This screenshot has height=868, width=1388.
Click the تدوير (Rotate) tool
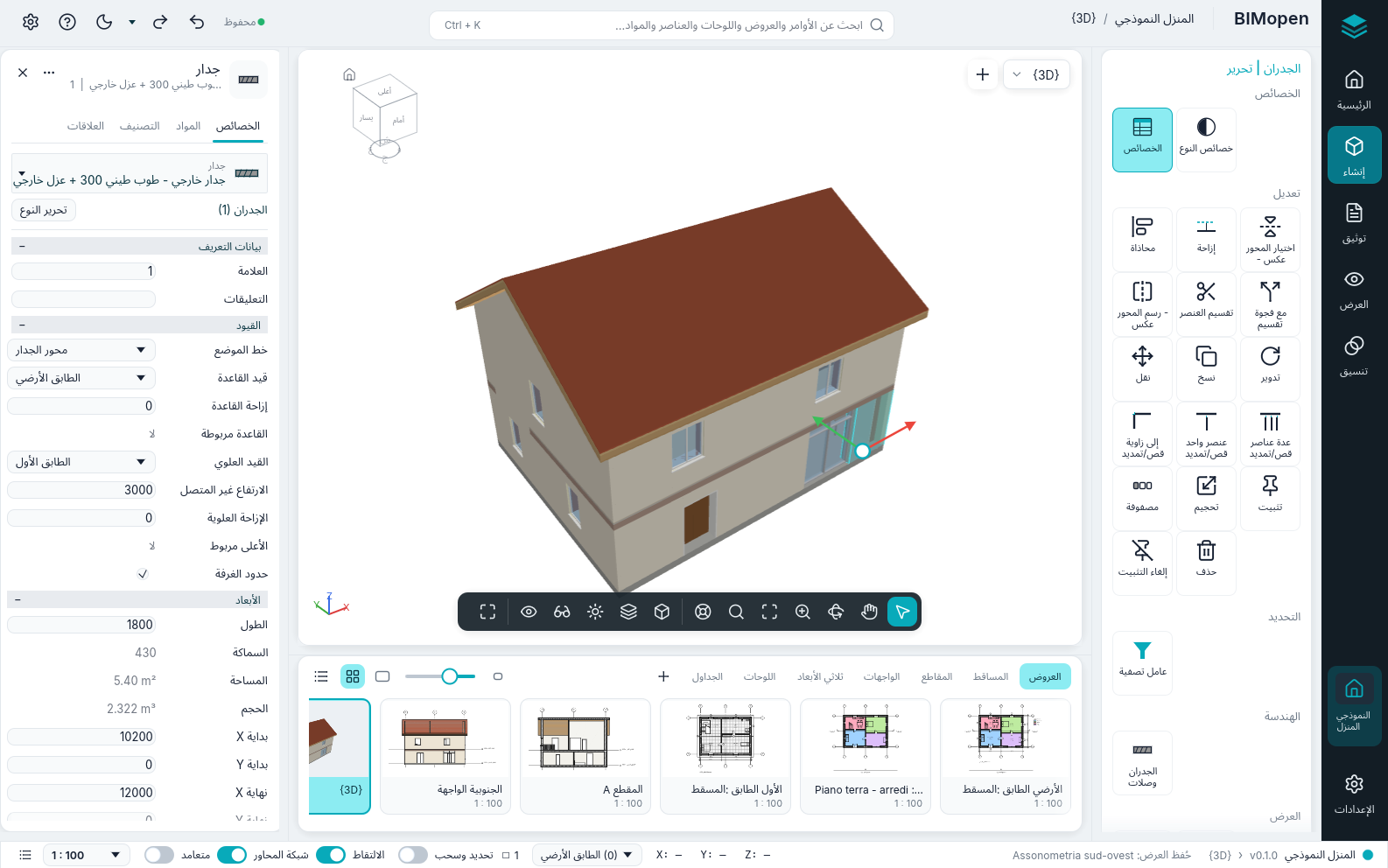click(x=1270, y=368)
